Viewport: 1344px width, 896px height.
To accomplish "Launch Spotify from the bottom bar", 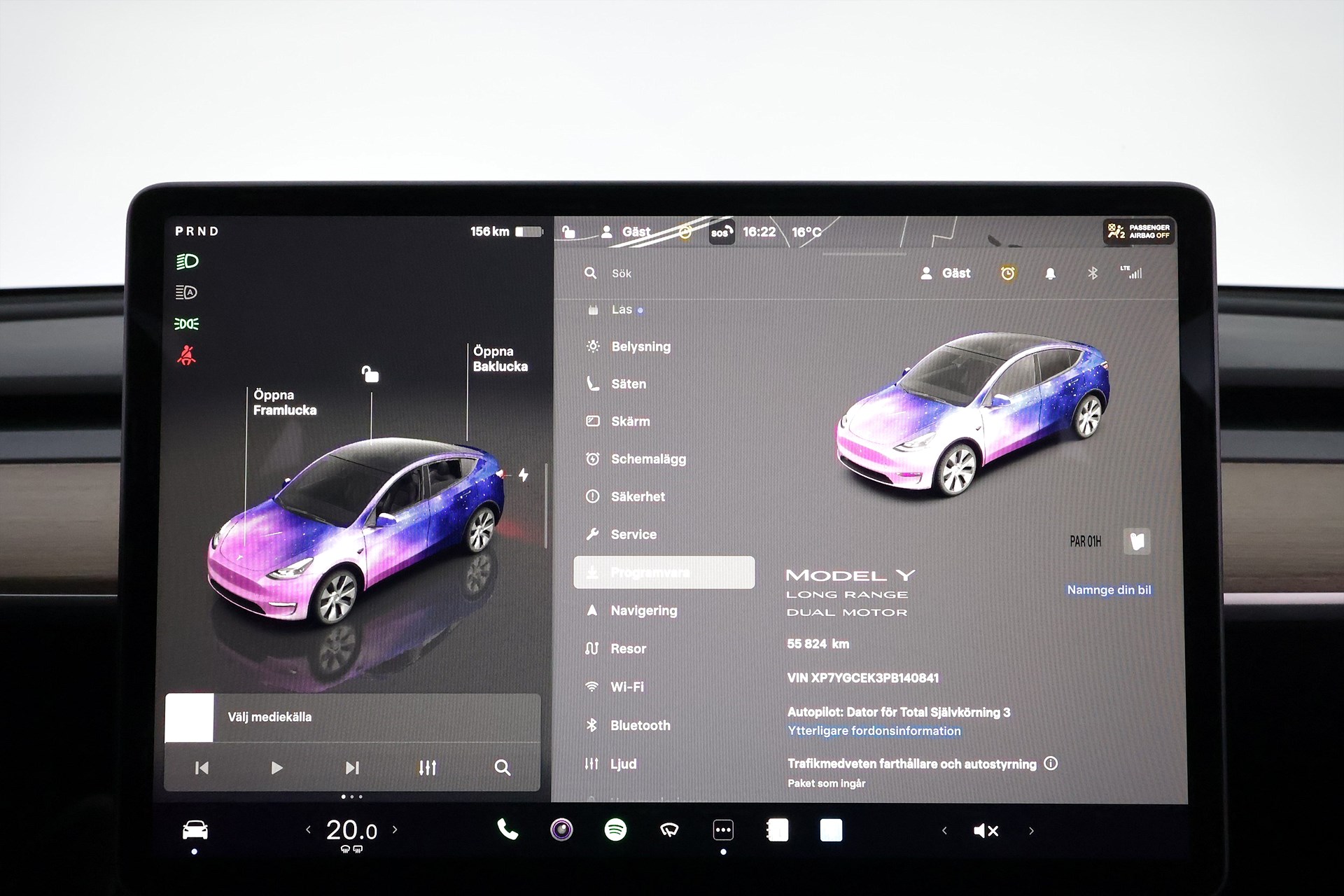I will click(615, 830).
